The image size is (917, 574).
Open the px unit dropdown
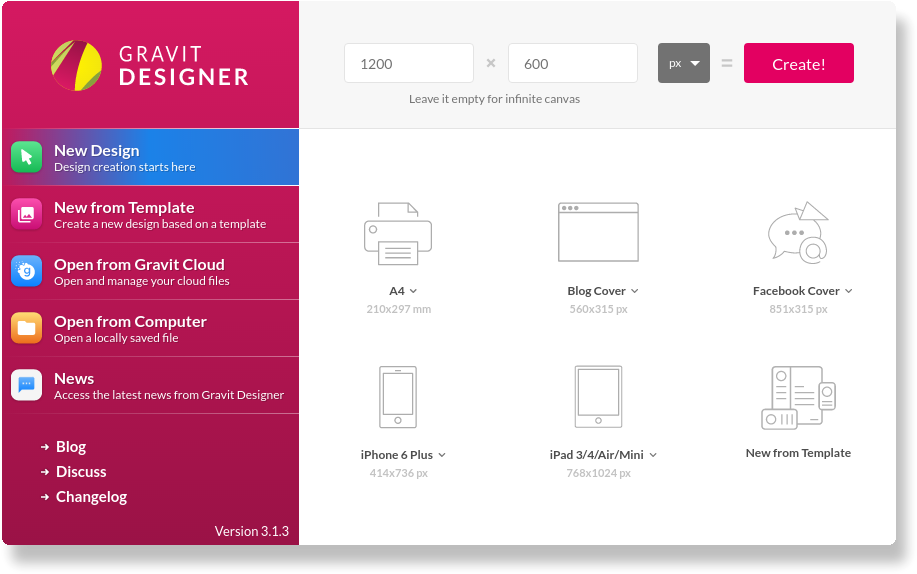tap(684, 63)
